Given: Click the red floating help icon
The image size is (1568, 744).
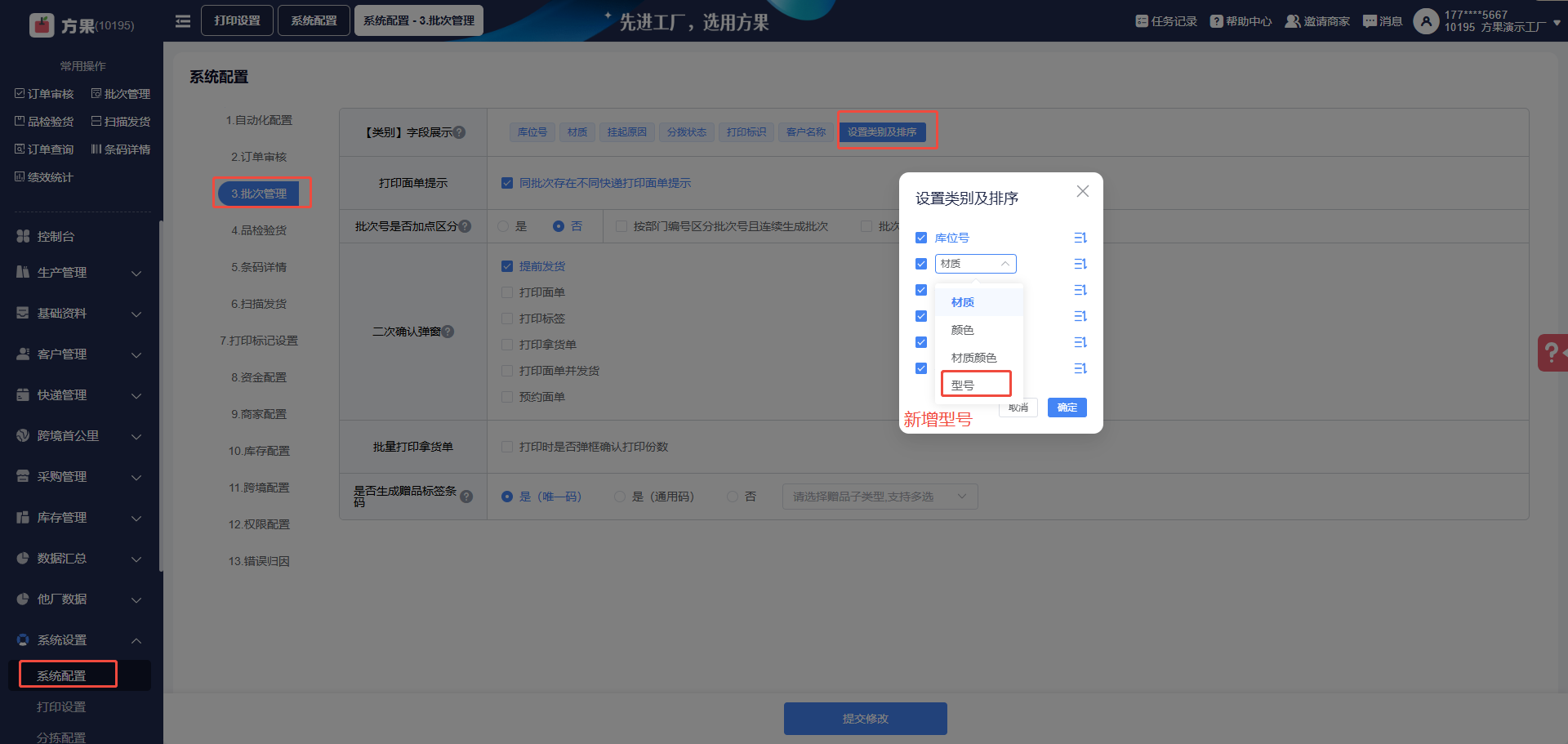Looking at the screenshot, I should (x=1552, y=353).
